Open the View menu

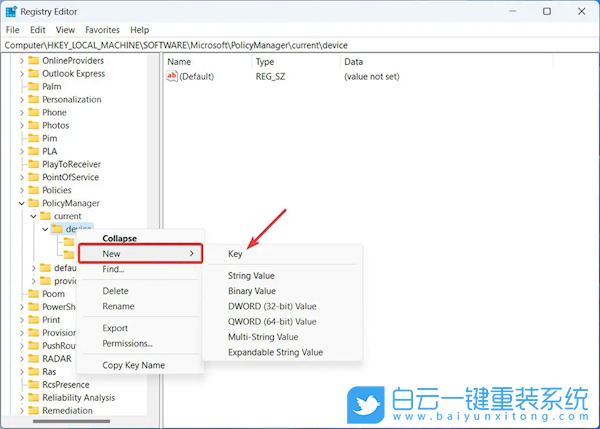click(65, 30)
